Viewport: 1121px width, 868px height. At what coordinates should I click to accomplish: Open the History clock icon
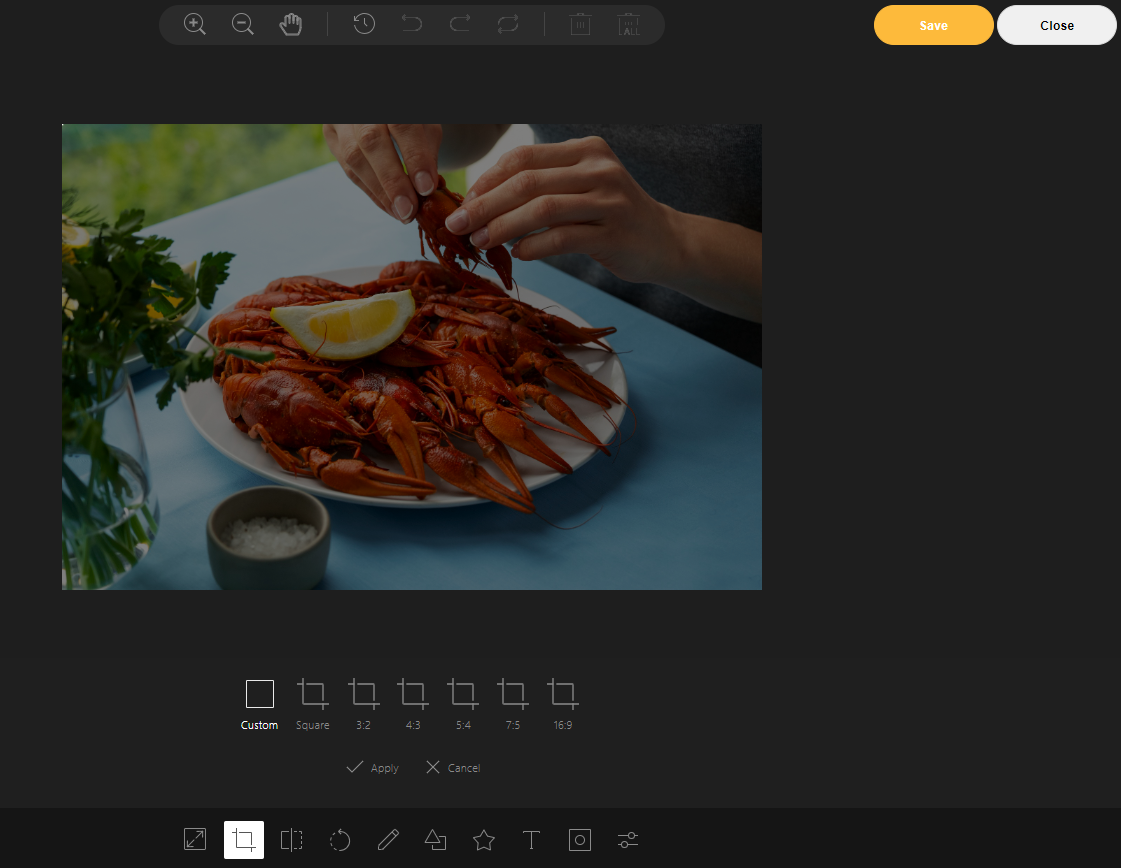tap(364, 24)
